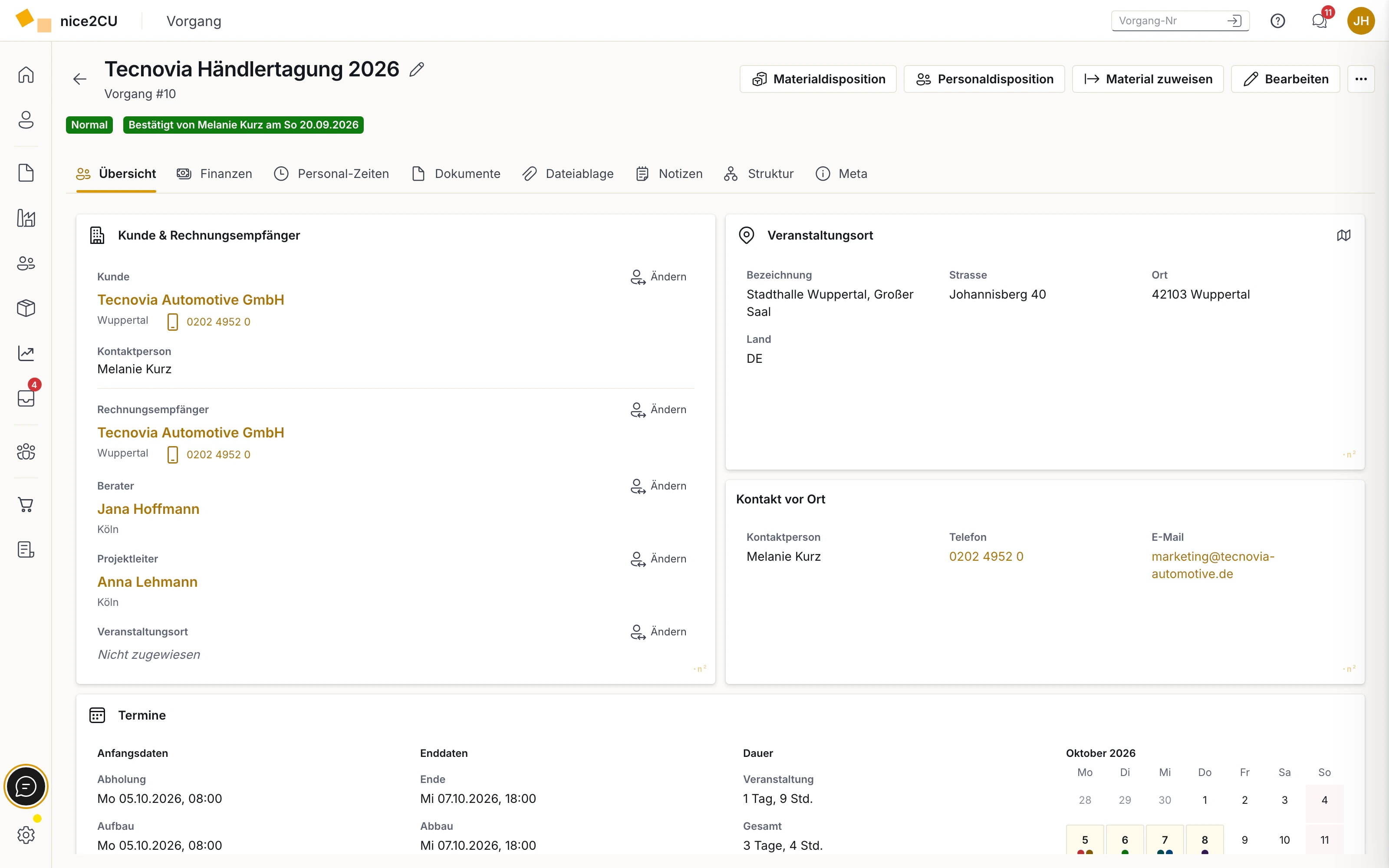The height and width of the screenshot is (868, 1389).
Task: Open the map icon in Veranstaltungsort card
Action: 1344,235
